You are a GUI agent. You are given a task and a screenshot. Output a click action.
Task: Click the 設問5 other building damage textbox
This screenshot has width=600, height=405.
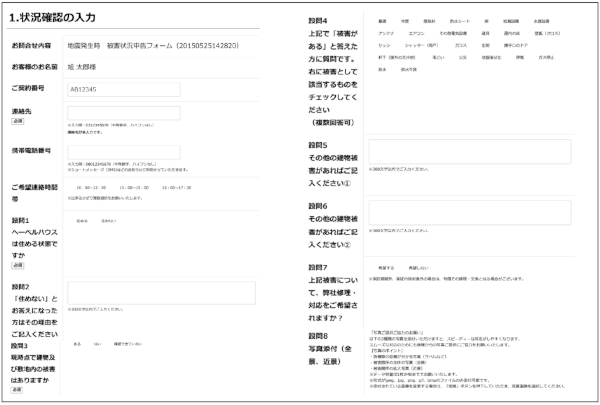tap(469, 151)
